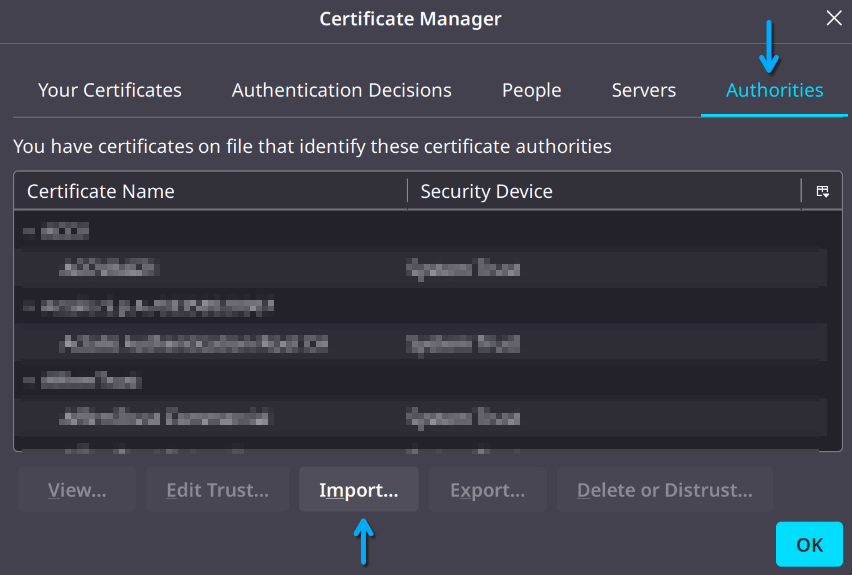Click the Delete or Distrust... button

664,490
